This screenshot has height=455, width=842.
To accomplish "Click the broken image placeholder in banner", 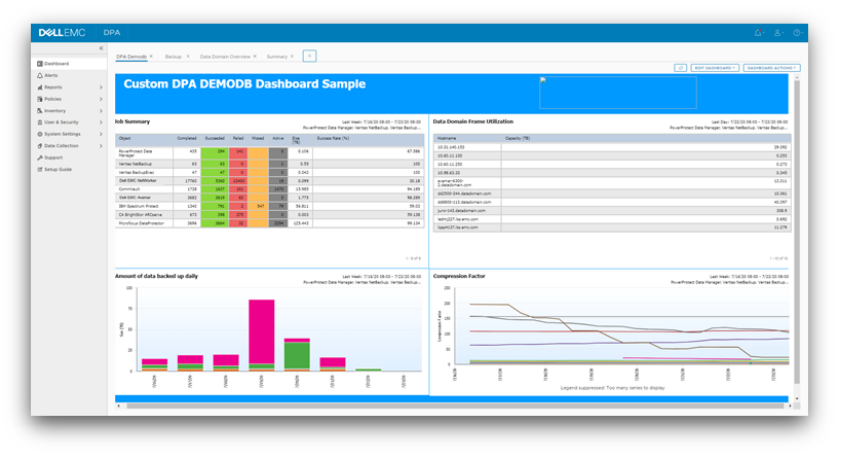I will coord(618,92).
